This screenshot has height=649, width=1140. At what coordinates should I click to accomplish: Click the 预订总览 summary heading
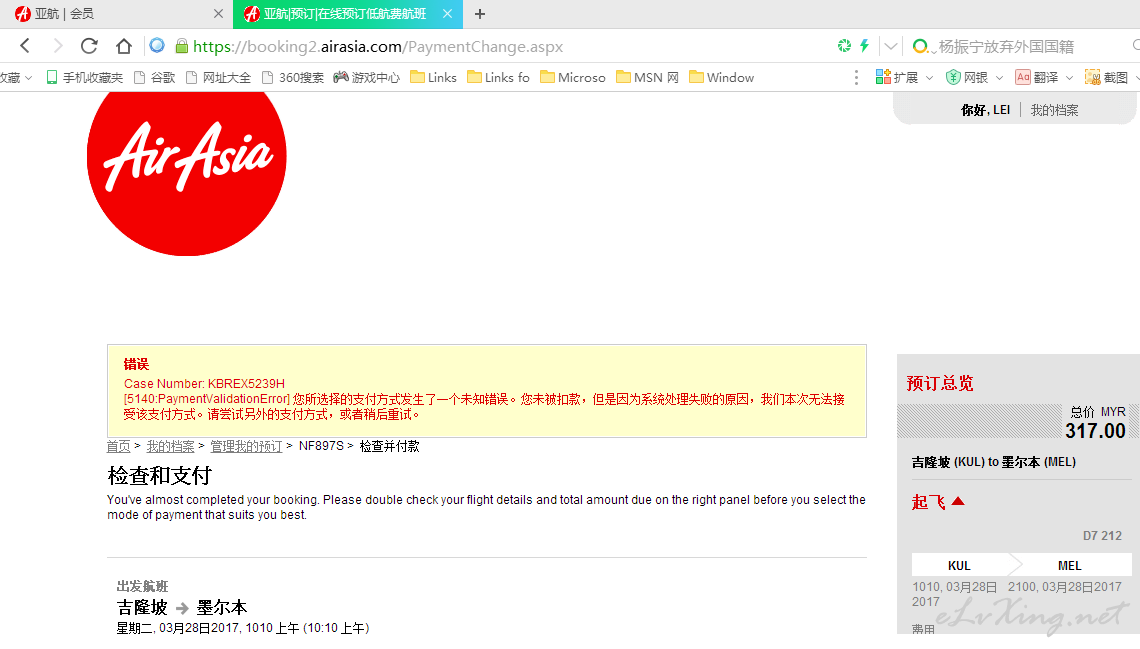[x=940, y=383]
